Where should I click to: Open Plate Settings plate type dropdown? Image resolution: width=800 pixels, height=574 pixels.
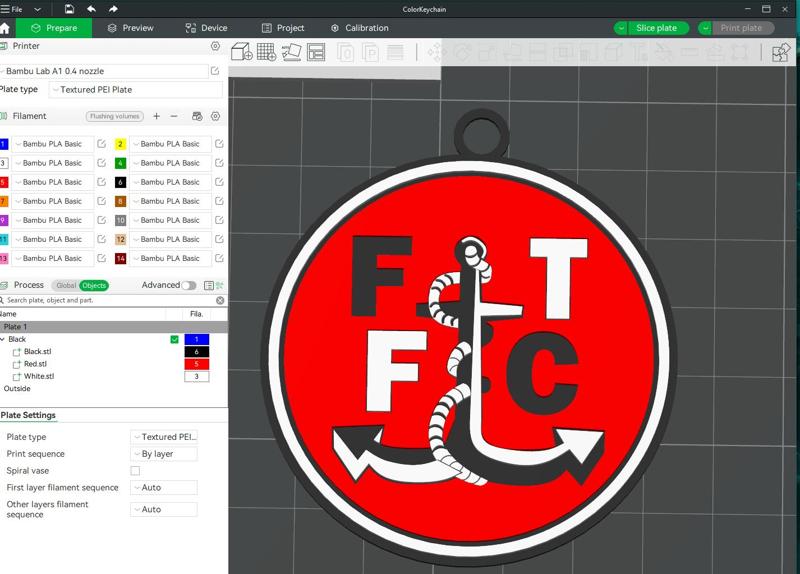click(x=164, y=437)
